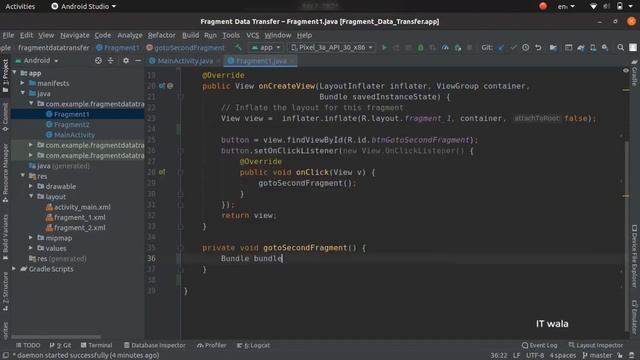Open the Database Inspector tool window
The image size is (640, 360).
tap(154, 345)
